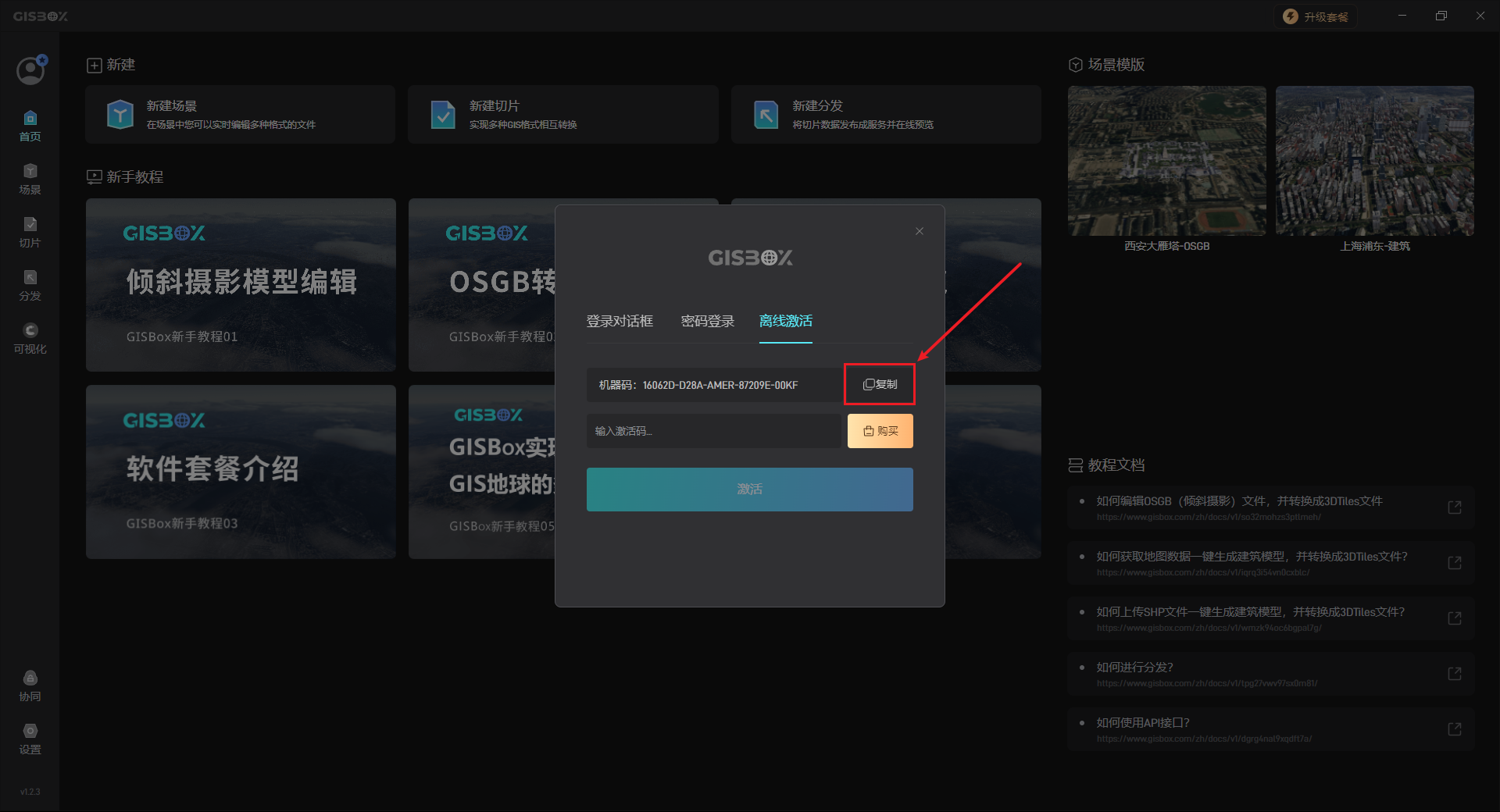
Task: Close the activation dialog
Action: (x=920, y=231)
